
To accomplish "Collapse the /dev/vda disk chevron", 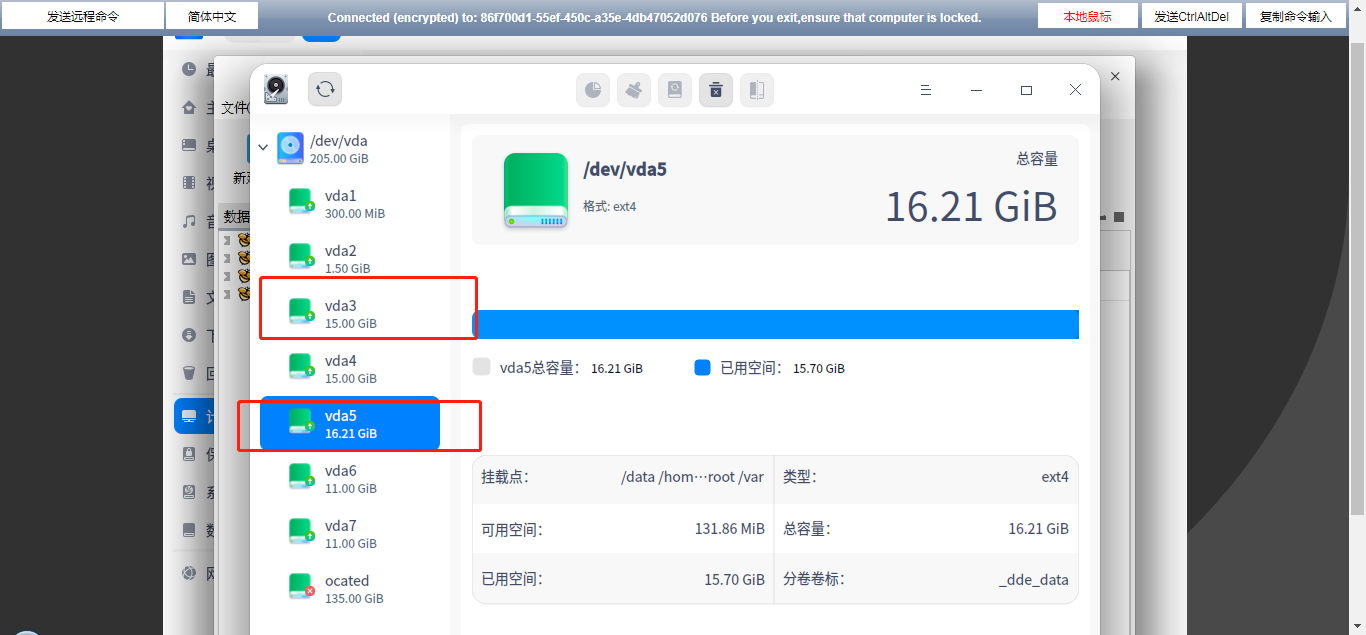I will point(263,148).
